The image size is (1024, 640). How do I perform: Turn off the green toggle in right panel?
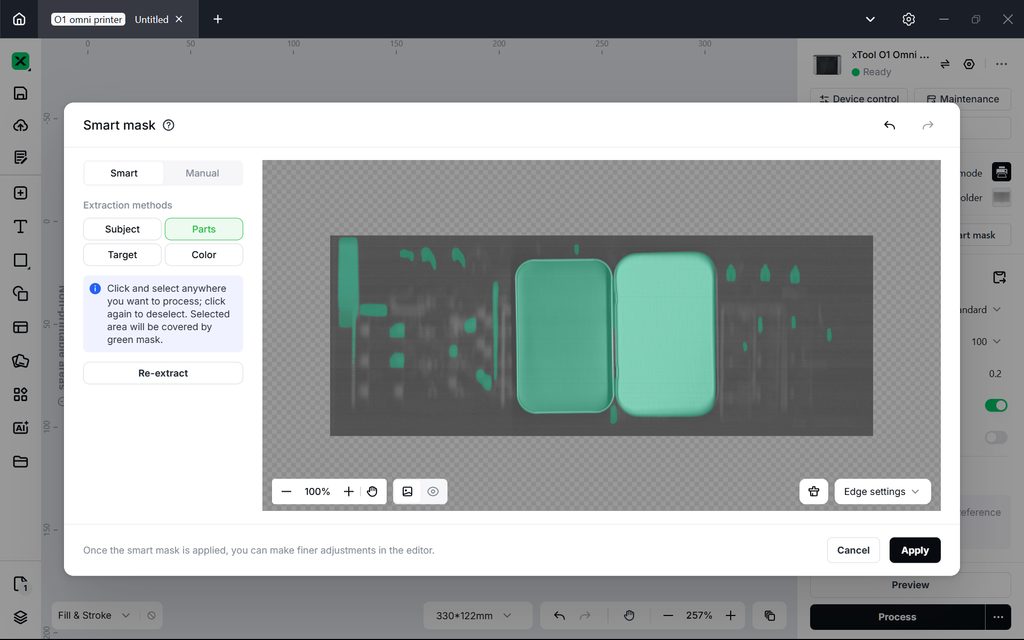996,406
